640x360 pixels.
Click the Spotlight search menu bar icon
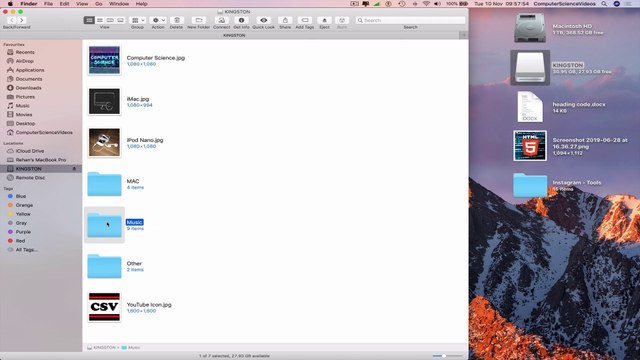coord(604,4)
